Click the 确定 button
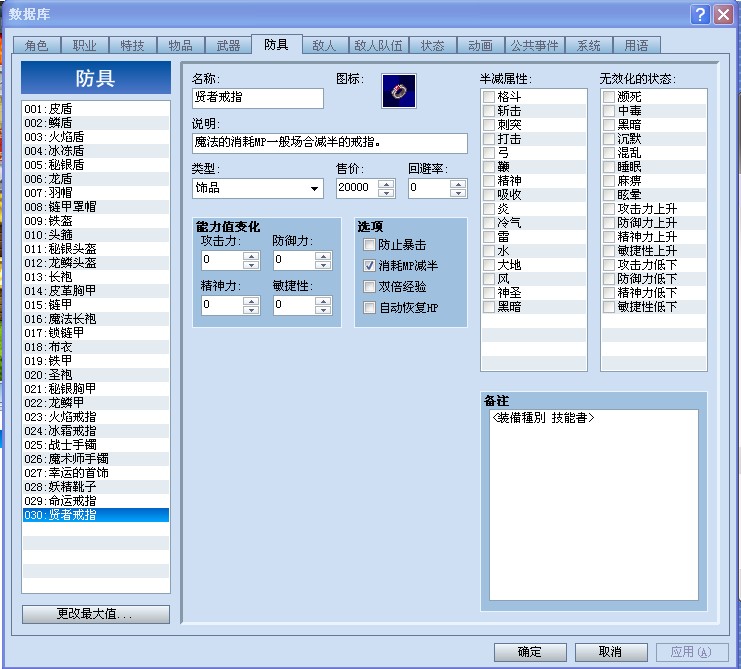 (530, 652)
